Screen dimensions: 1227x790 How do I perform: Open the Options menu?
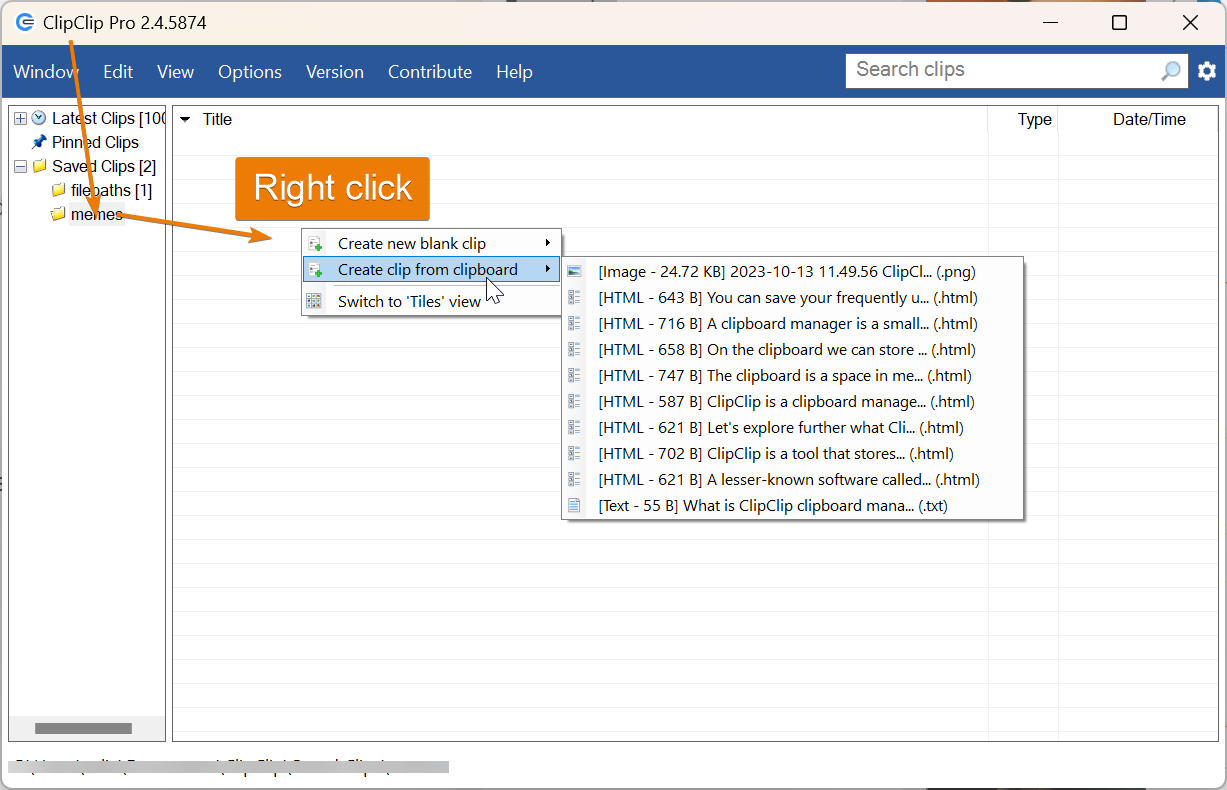coord(249,71)
